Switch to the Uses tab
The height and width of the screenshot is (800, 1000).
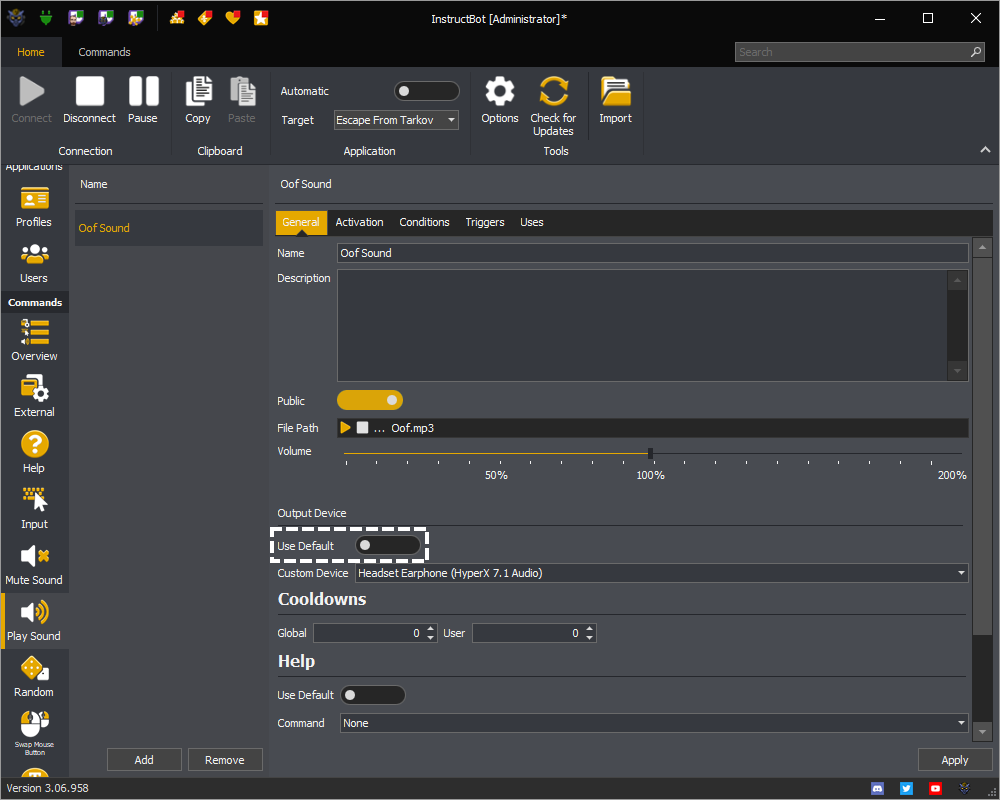tap(531, 222)
